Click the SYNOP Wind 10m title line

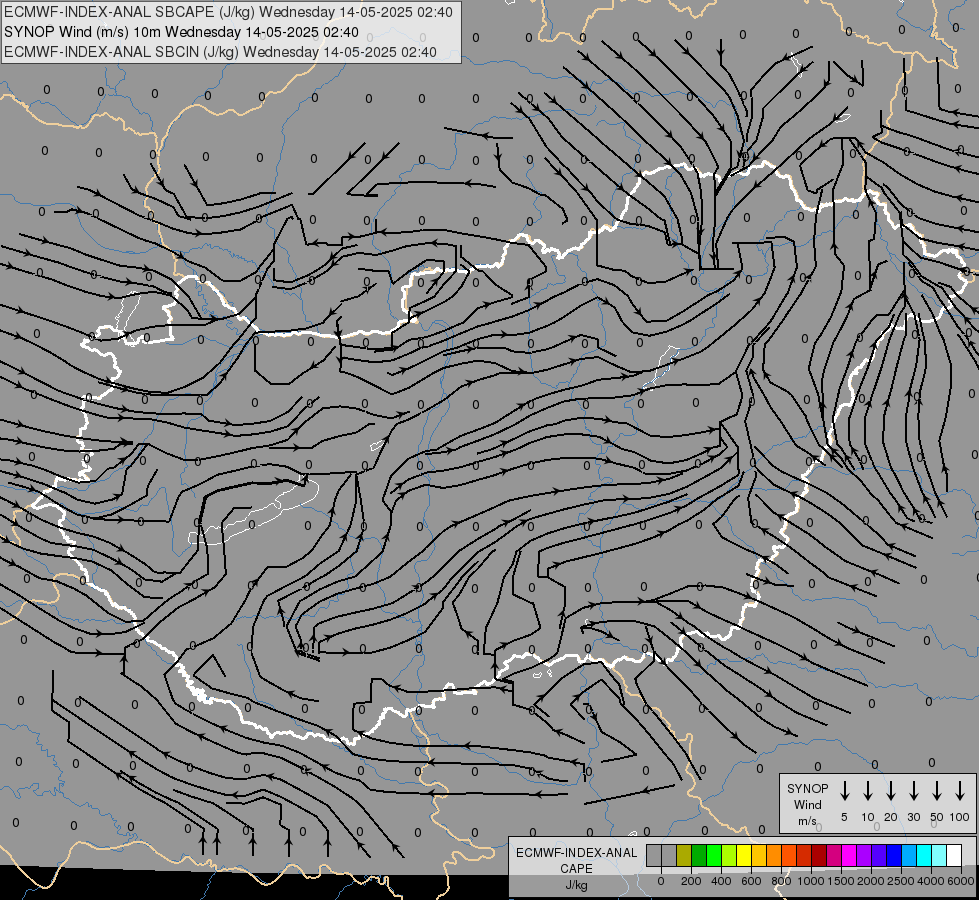pyautogui.click(x=181, y=32)
